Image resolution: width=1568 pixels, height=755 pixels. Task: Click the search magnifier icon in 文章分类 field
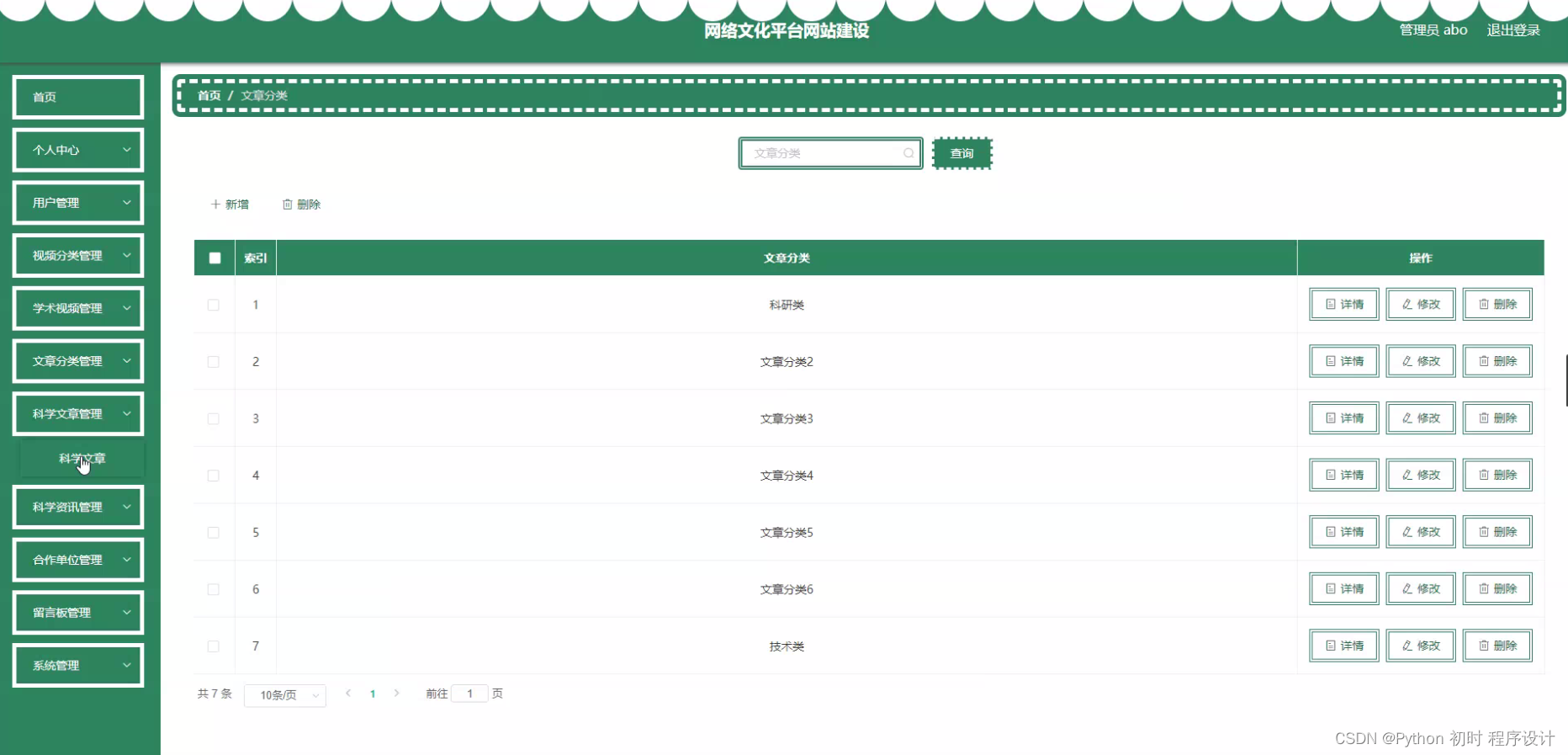coord(908,153)
